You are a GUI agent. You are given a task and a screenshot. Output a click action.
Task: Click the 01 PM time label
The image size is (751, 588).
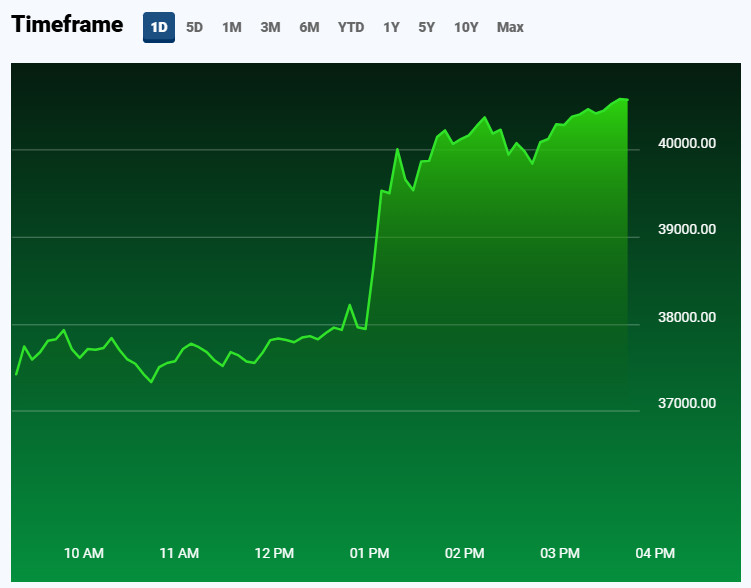click(369, 554)
